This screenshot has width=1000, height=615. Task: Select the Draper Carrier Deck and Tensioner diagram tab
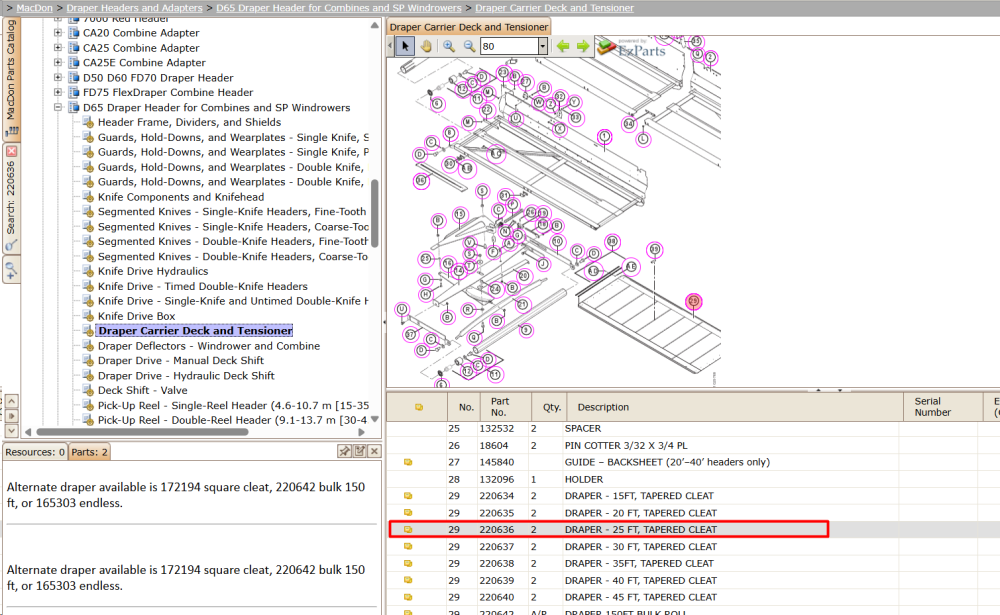point(469,27)
